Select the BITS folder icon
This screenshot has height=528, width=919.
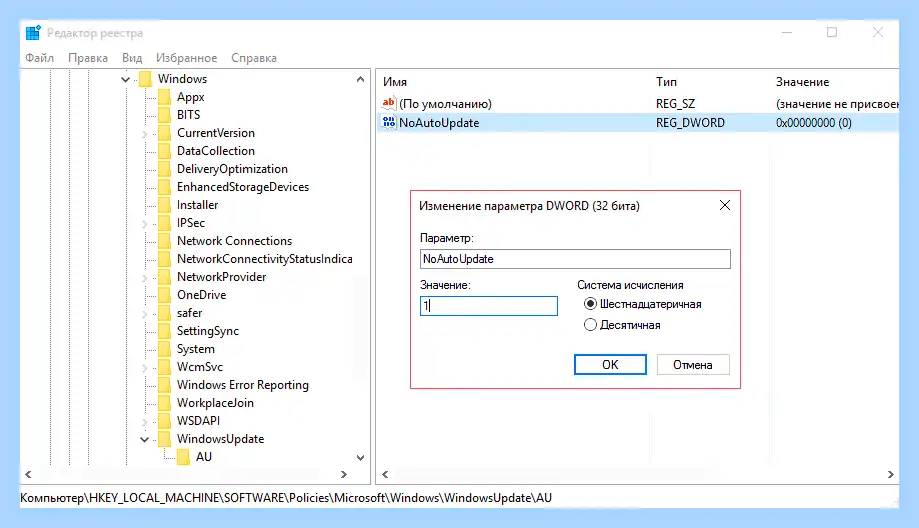(x=165, y=115)
